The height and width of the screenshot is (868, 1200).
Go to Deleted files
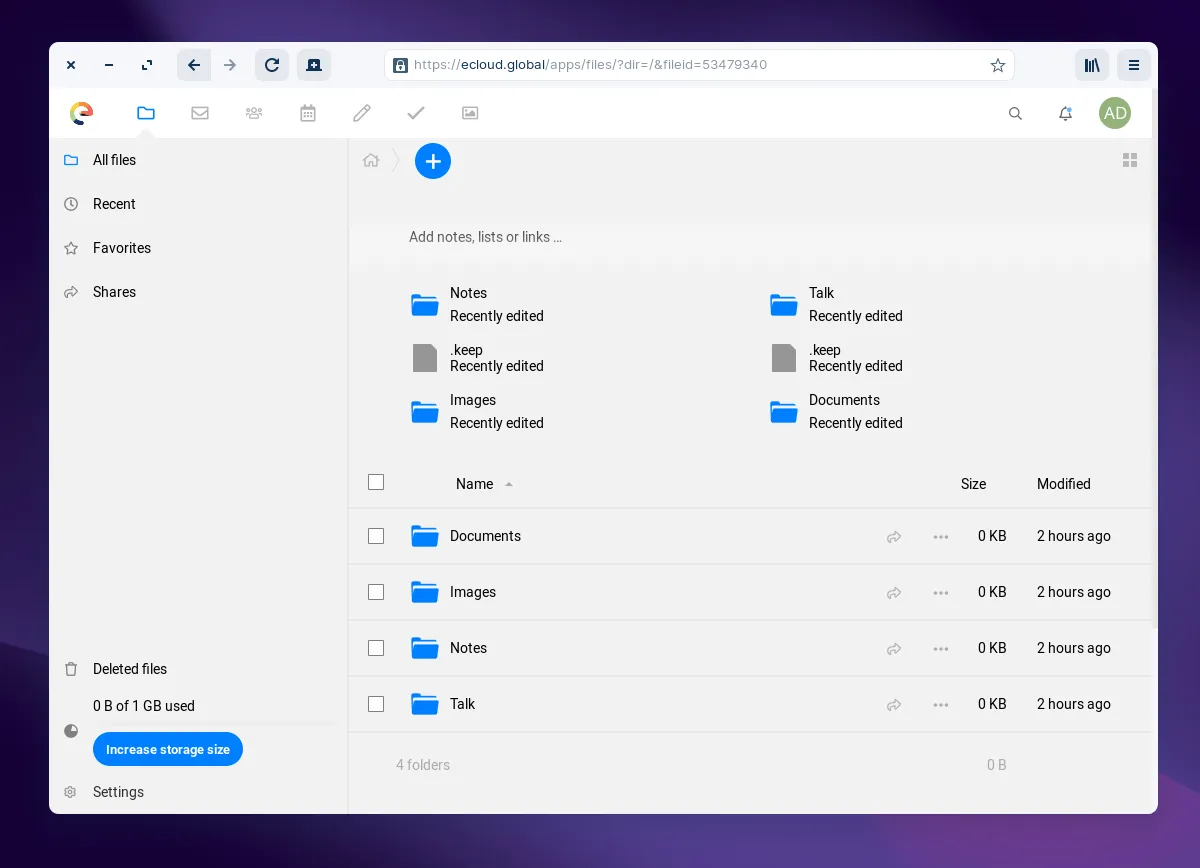pyautogui.click(x=130, y=669)
